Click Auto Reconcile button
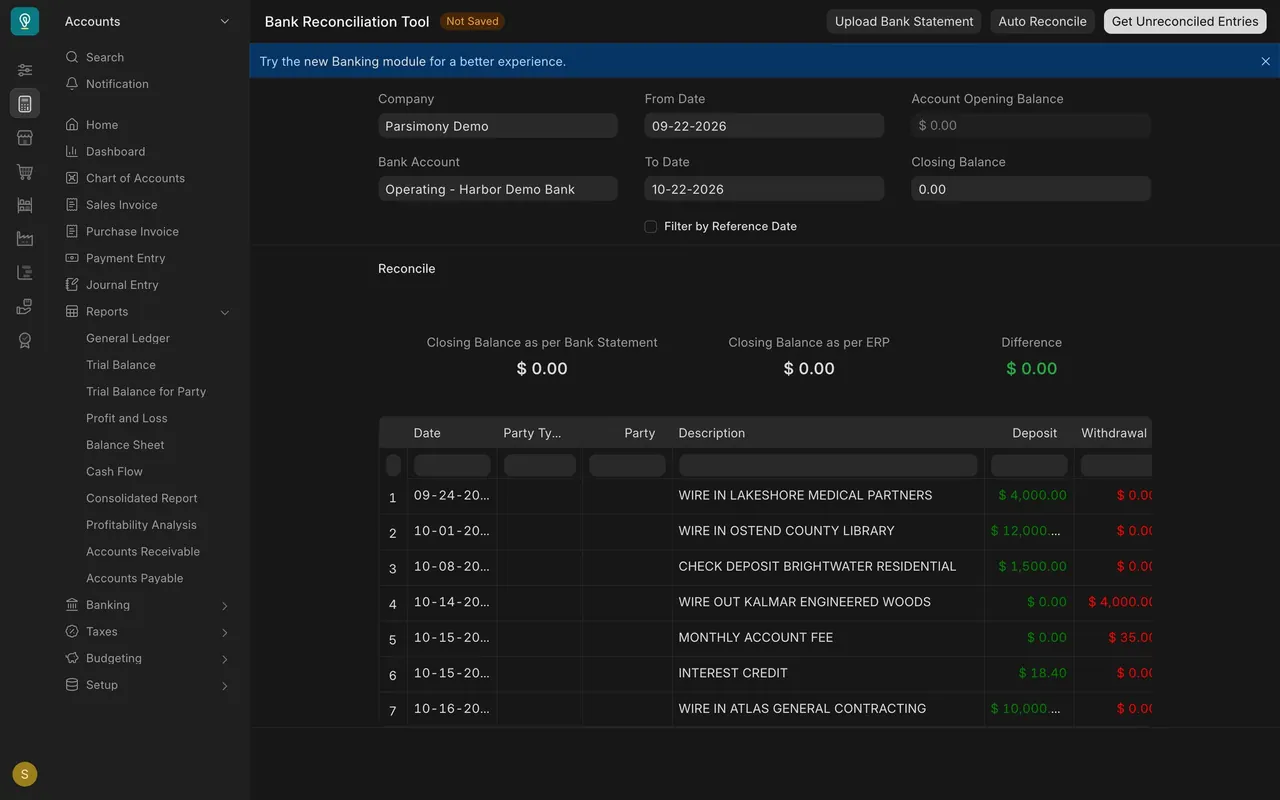 click(1042, 21)
